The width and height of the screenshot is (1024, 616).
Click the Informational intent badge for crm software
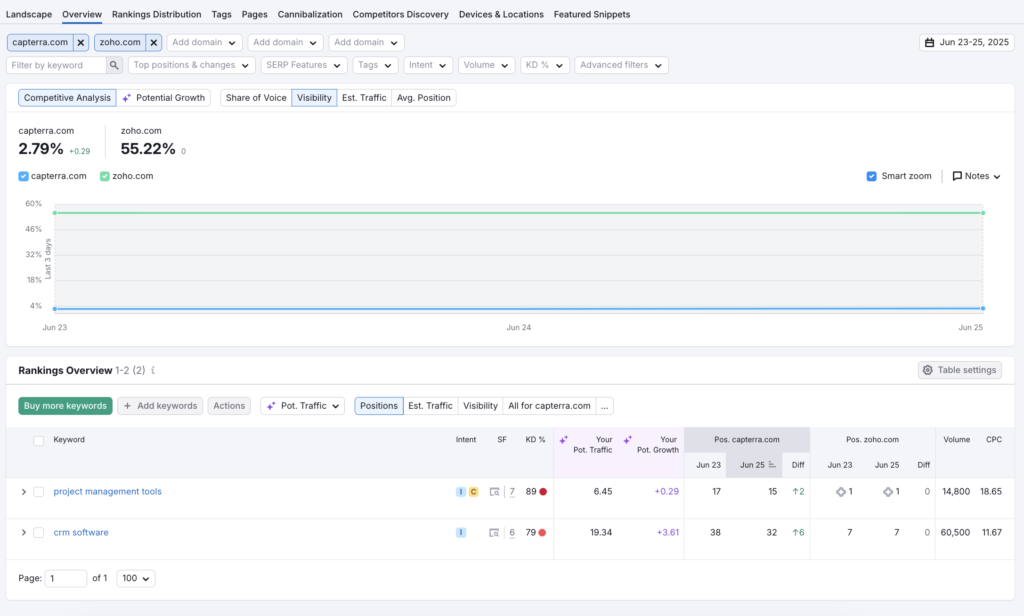point(461,533)
